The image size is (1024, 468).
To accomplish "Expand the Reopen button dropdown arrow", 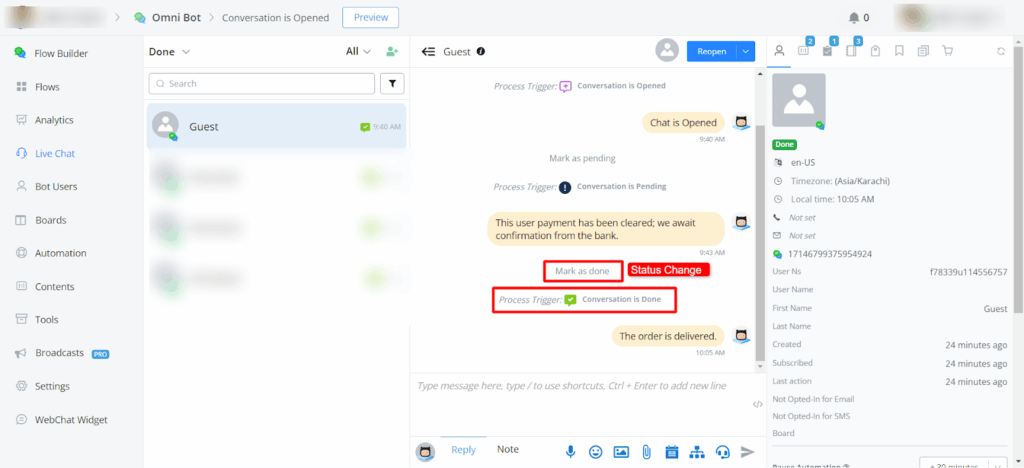I will click(x=744, y=51).
